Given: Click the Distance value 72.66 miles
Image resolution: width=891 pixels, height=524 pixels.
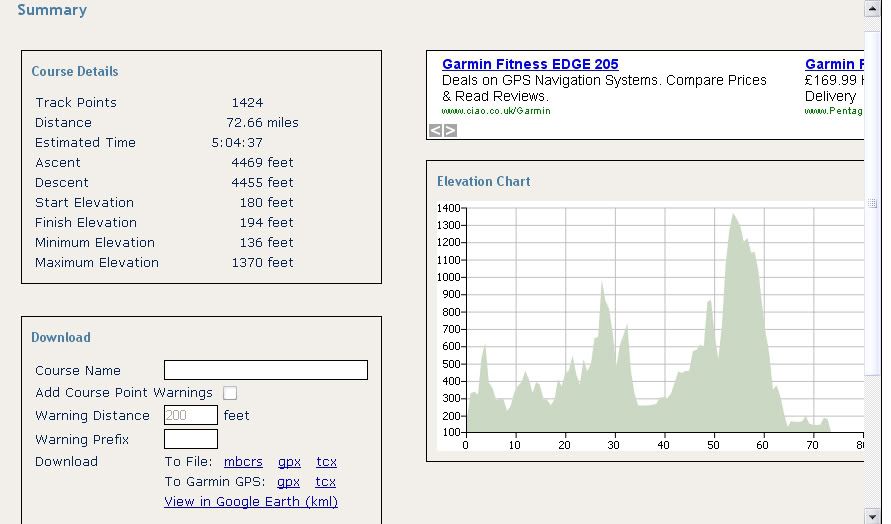Looking at the screenshot, I should 263,123.
